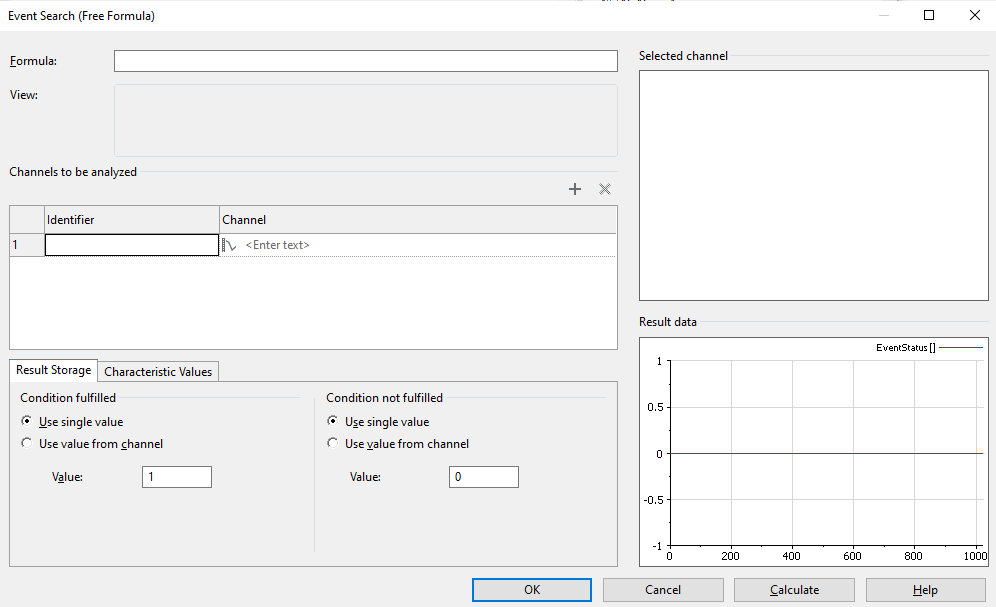
Task: Select 'Use single value' under Condition fulfilled
Action: pos(26,422)
